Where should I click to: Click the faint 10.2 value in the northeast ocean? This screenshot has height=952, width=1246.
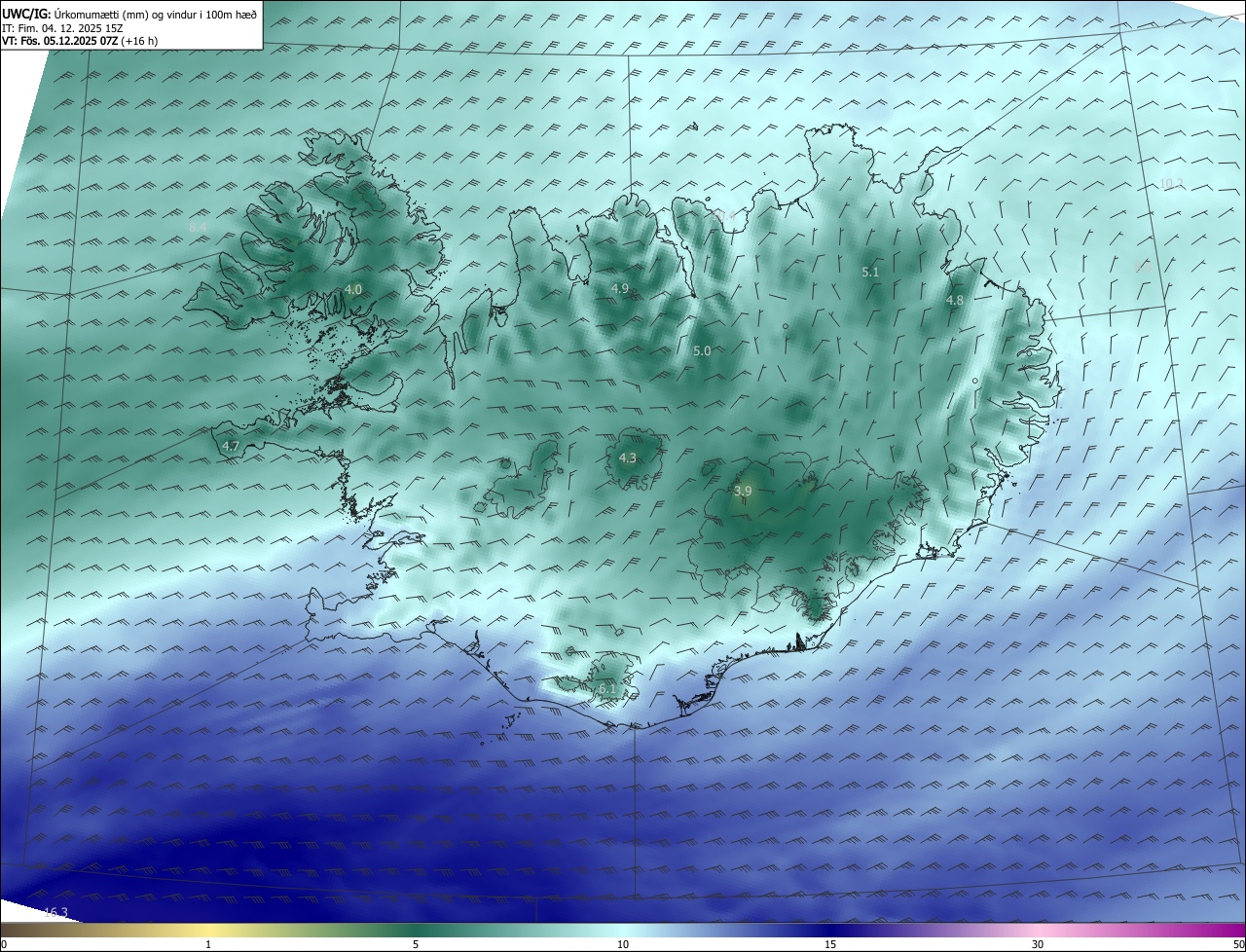tap(1171, 183)
